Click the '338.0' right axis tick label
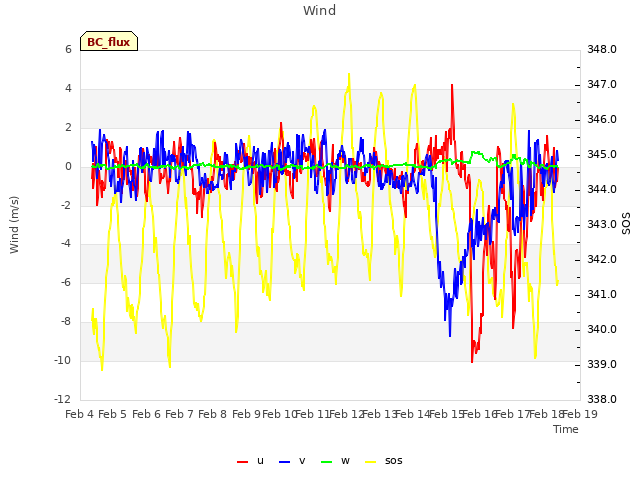The width and height of the screenshot is (640, 480). (602, 399)
